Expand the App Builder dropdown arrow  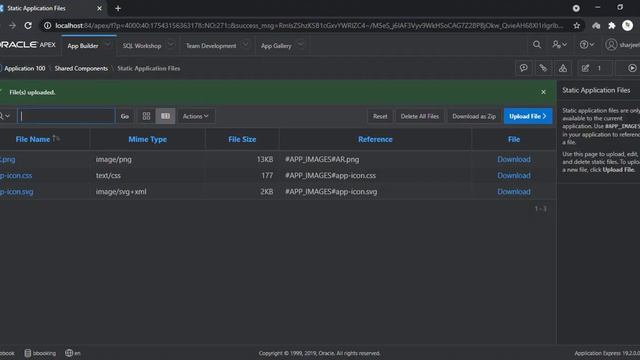(108, 44)
